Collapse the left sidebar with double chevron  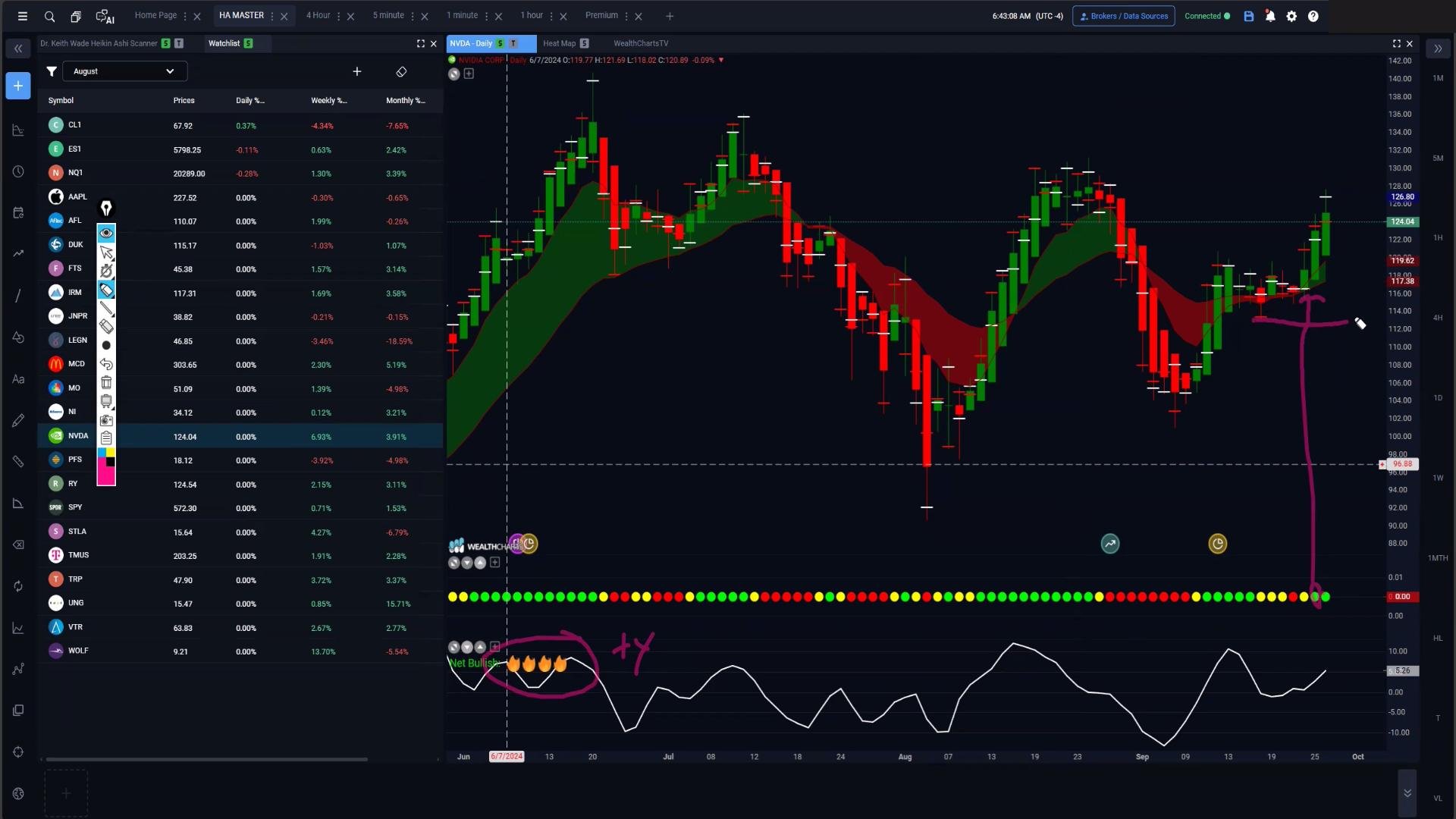pyautogui.click(x=18, y=49)
